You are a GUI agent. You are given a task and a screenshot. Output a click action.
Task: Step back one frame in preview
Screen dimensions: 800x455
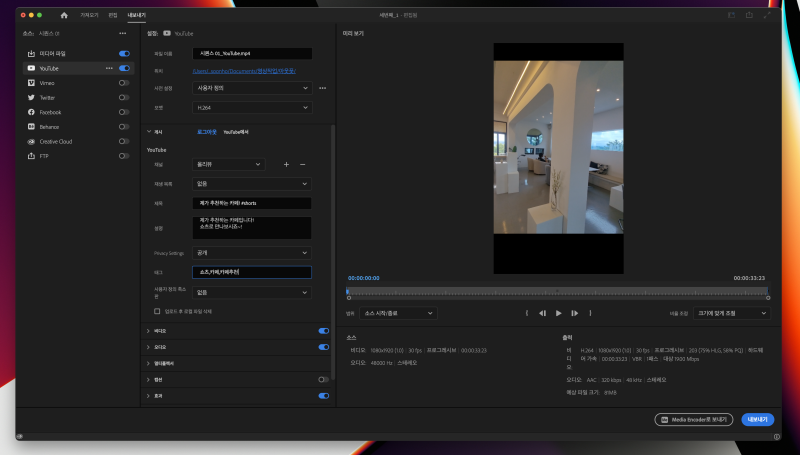point(542,313)
